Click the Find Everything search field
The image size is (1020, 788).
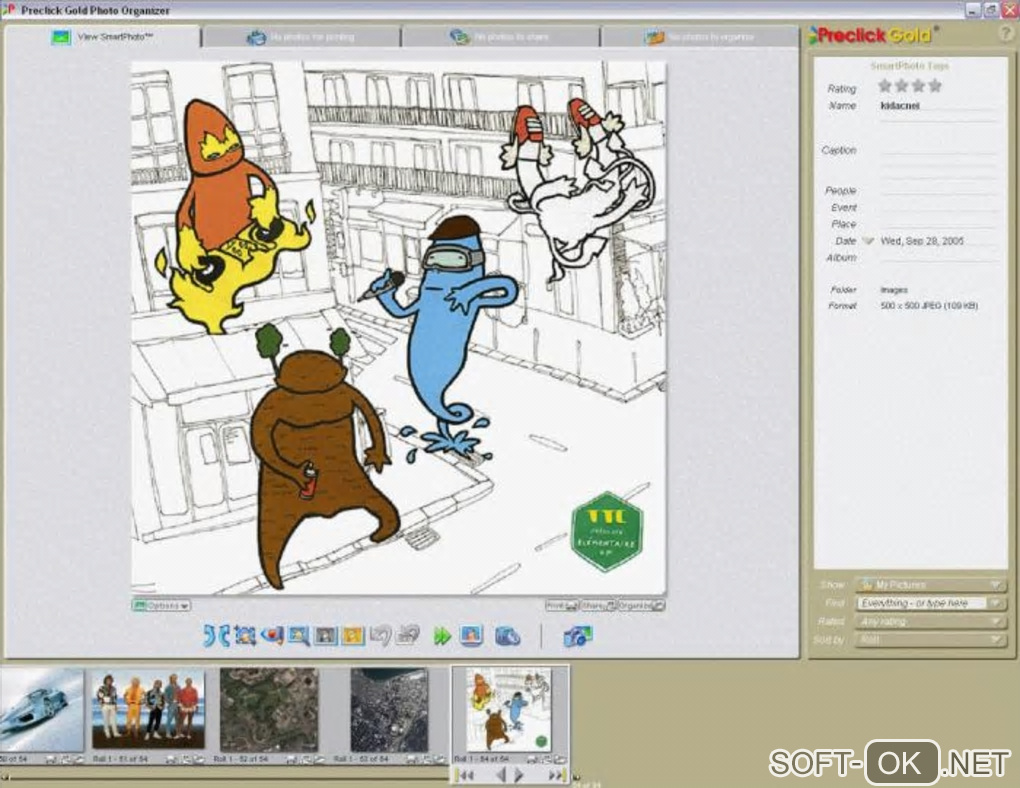(920, 603)
